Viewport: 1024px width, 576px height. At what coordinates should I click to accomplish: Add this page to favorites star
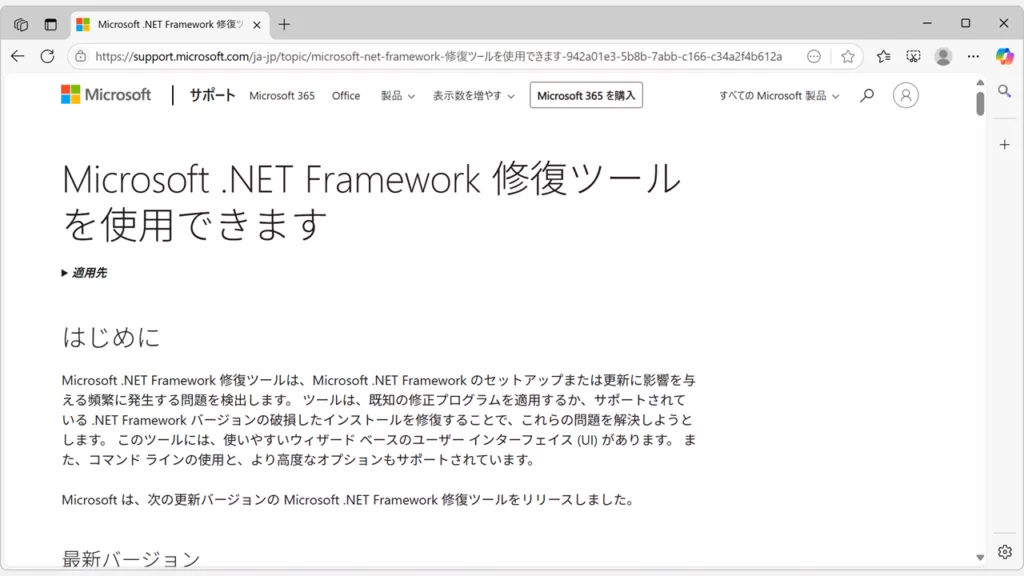848,56
